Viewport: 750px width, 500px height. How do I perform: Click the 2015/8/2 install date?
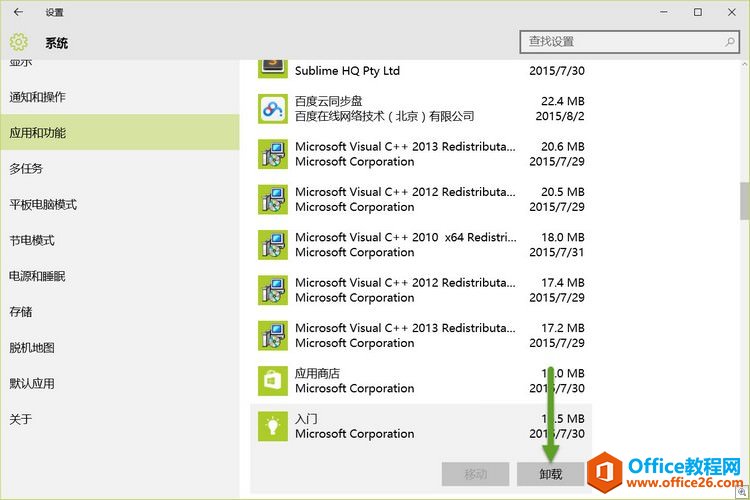coord(560,116)
